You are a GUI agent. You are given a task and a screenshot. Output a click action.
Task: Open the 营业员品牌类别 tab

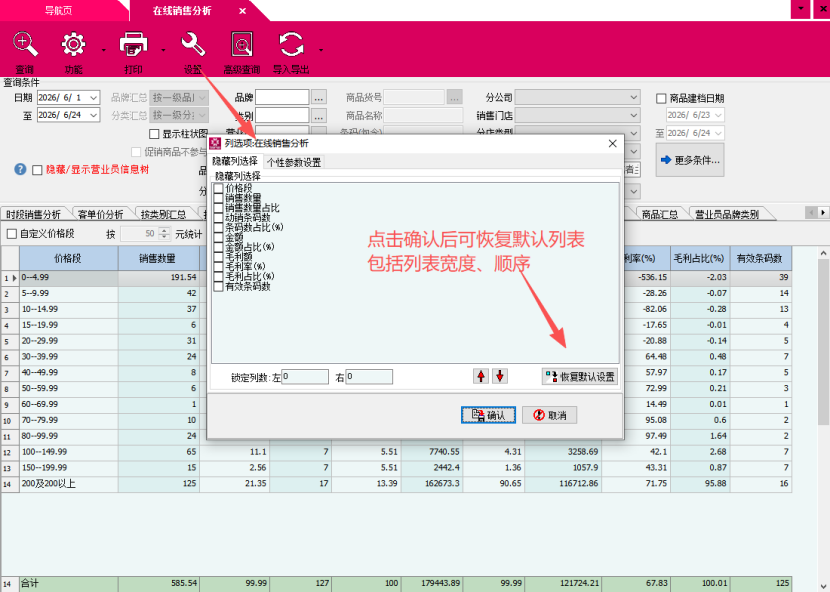point(727,214)
